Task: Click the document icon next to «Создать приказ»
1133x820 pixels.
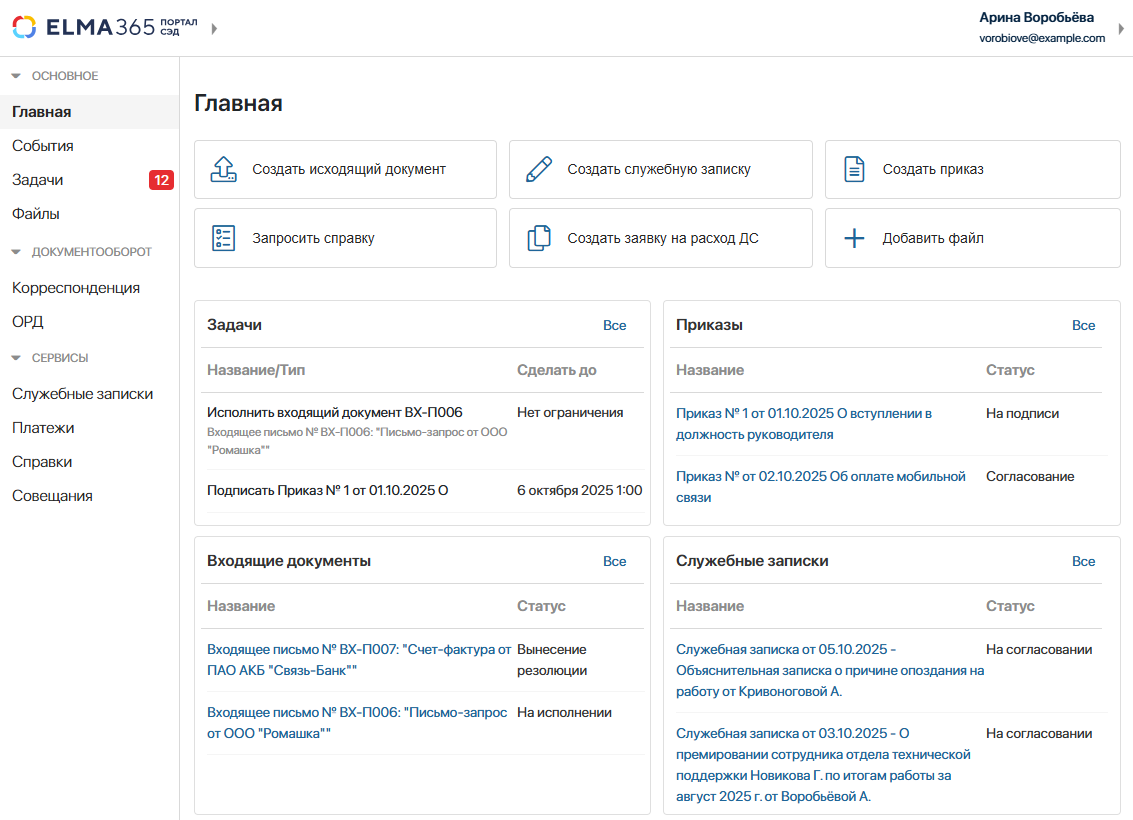Action: (x=853, y=169)
